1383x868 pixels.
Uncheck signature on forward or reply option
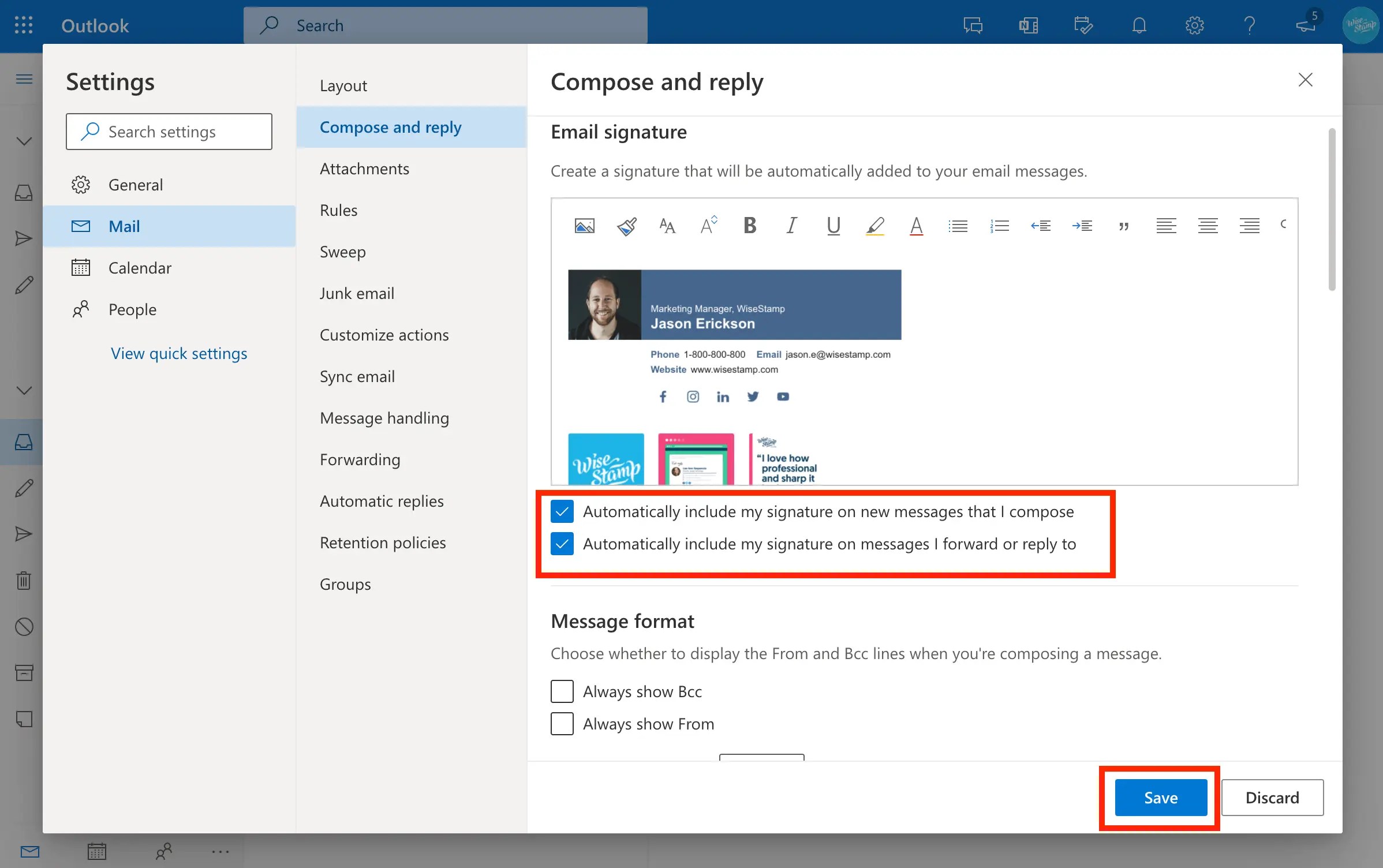point(562,543)
